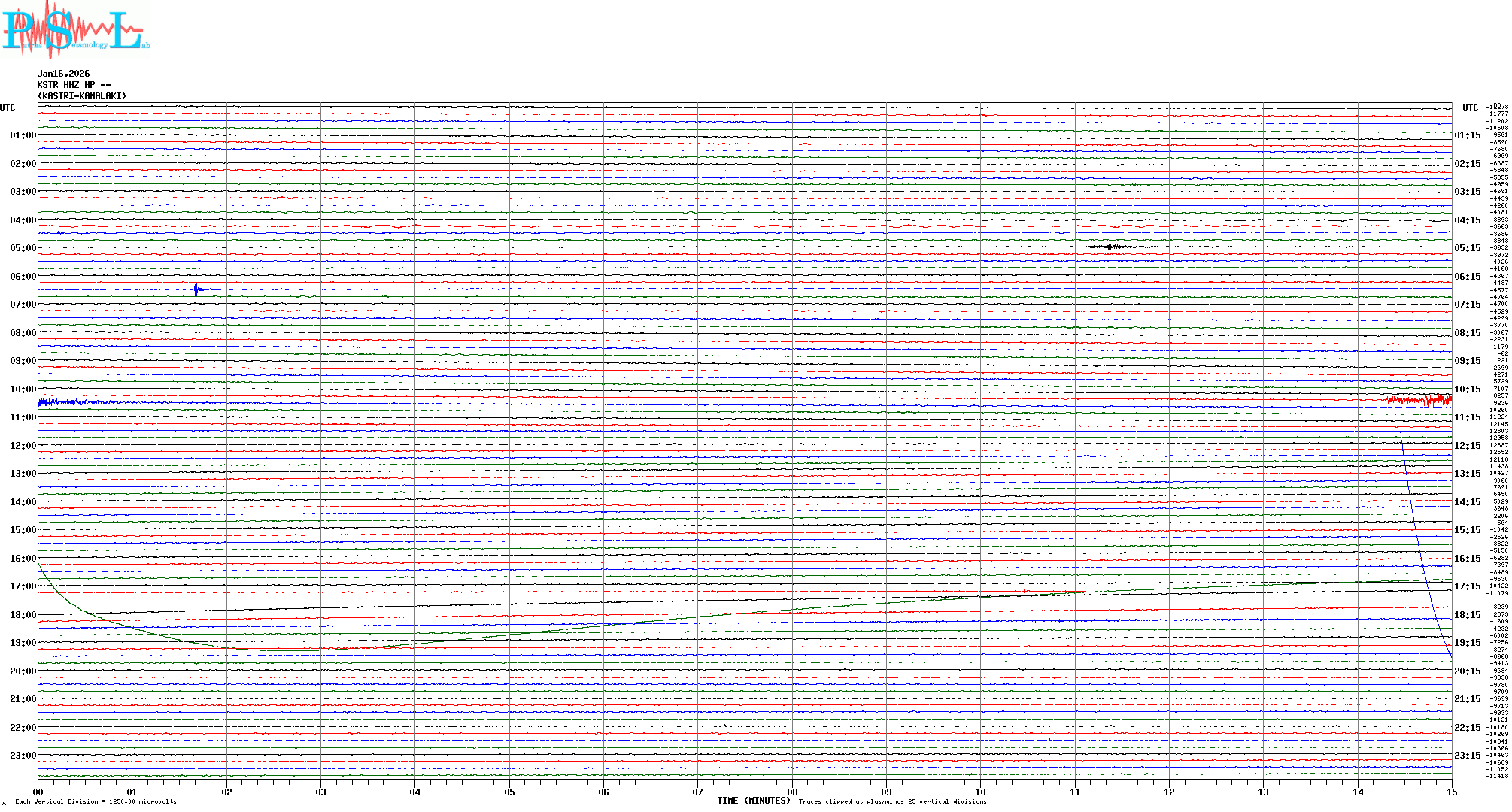Image resolution: width=1512 pixels, height=812 pixels.
Task: Click the vertical division microvolts note
Action: click(96, 801)
